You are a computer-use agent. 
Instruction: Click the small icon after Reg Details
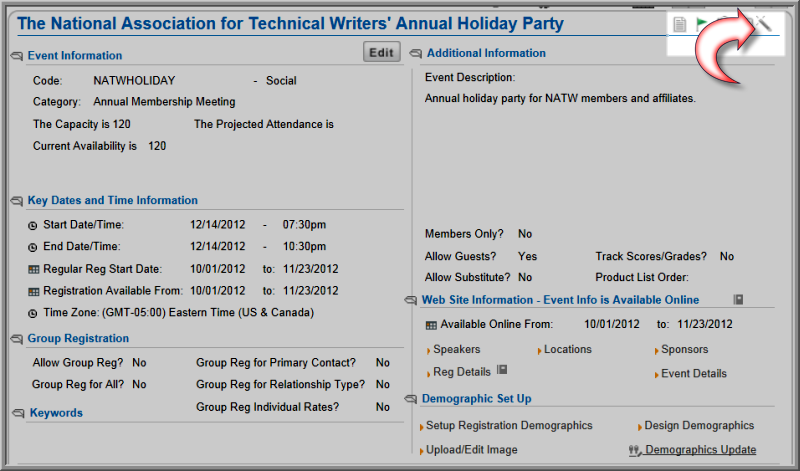[x=502, y=369]
